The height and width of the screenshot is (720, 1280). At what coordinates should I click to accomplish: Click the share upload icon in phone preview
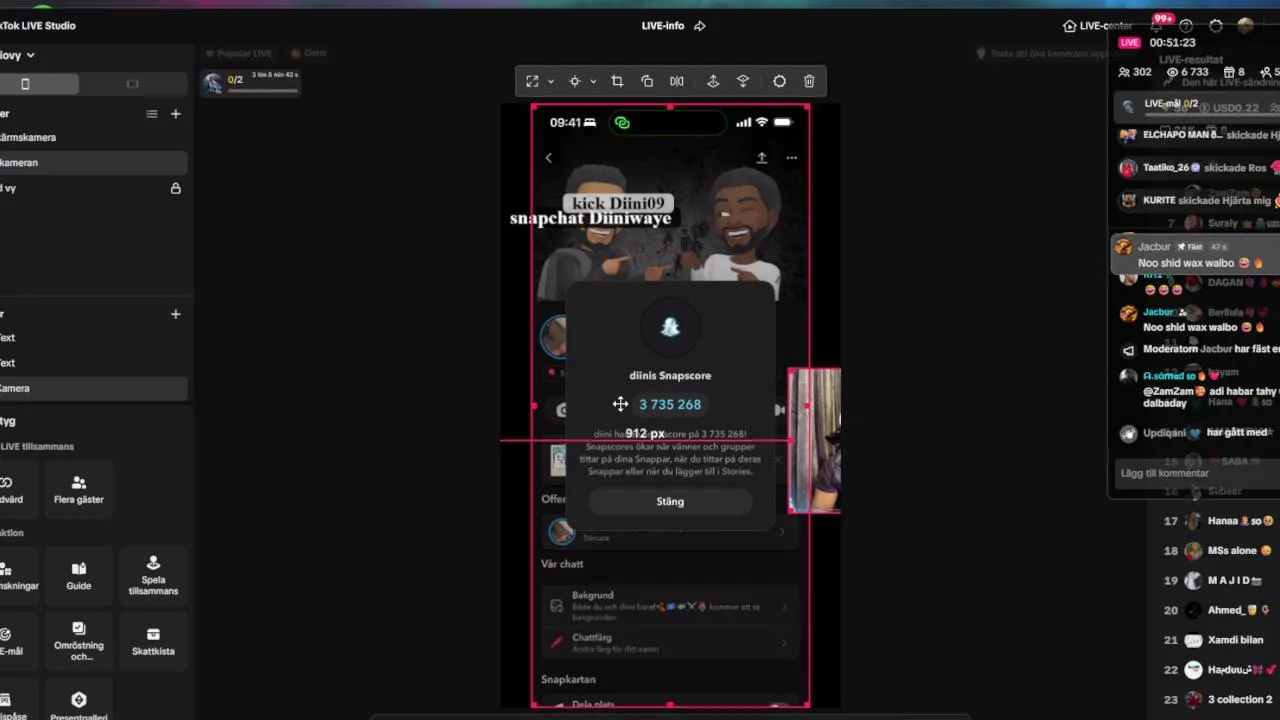click(x=761, y=158)
